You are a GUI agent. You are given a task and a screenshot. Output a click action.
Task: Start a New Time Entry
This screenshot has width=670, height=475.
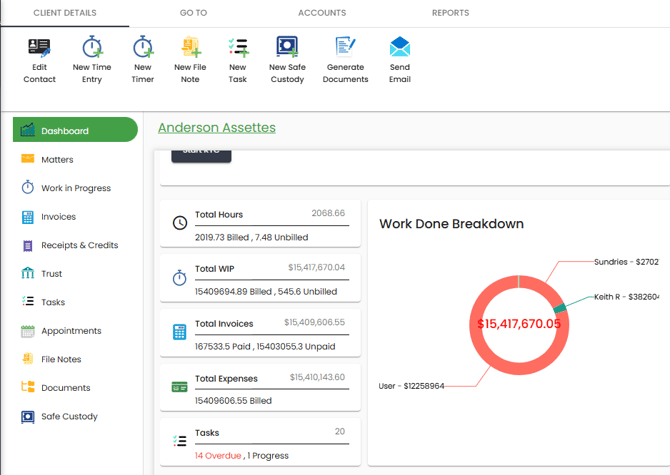tap(92, 48)
